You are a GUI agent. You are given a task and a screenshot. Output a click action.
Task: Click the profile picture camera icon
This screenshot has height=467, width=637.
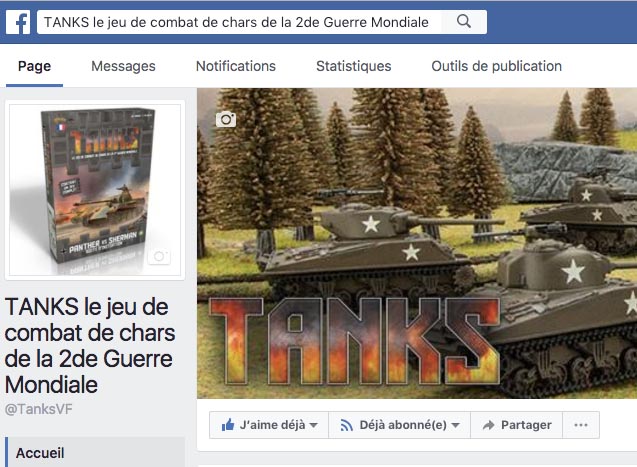click(x=159, y=256)
